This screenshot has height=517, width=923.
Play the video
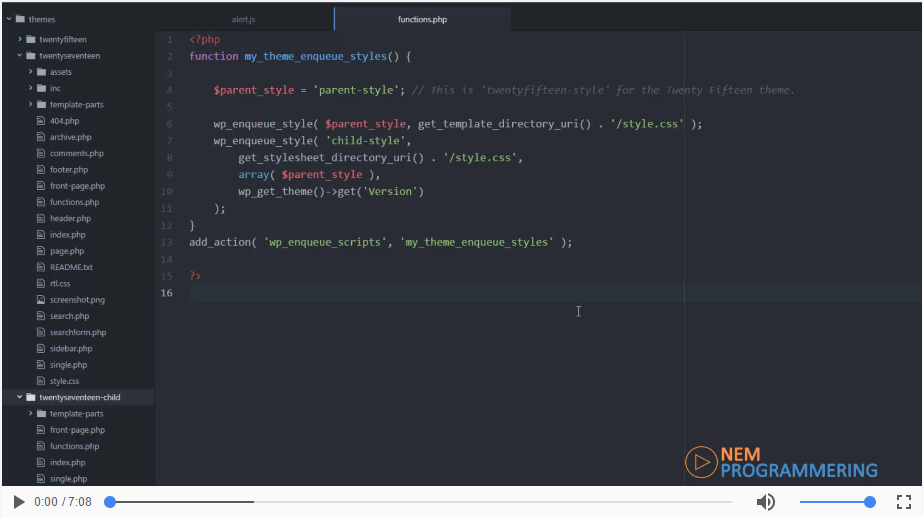[x=19, y=502]
